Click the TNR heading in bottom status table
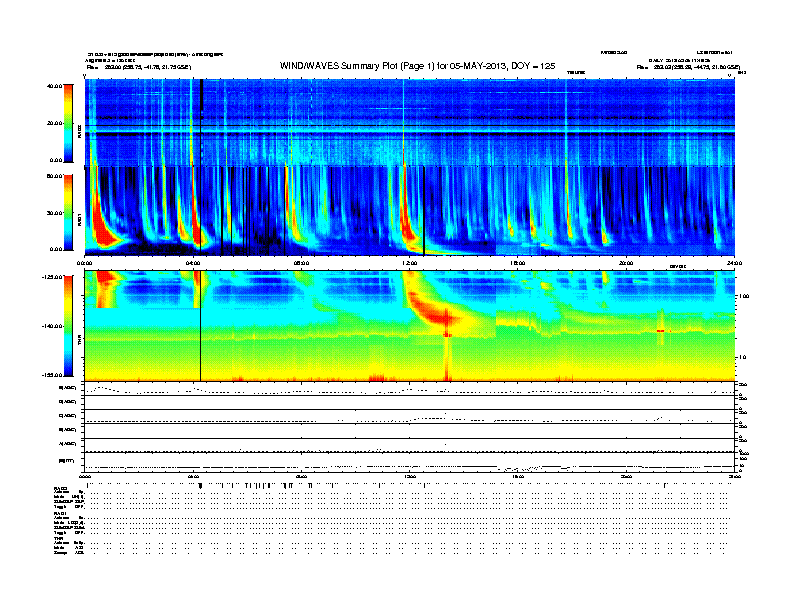The width and height of the screenshot is (792, 612). point(58,538)
